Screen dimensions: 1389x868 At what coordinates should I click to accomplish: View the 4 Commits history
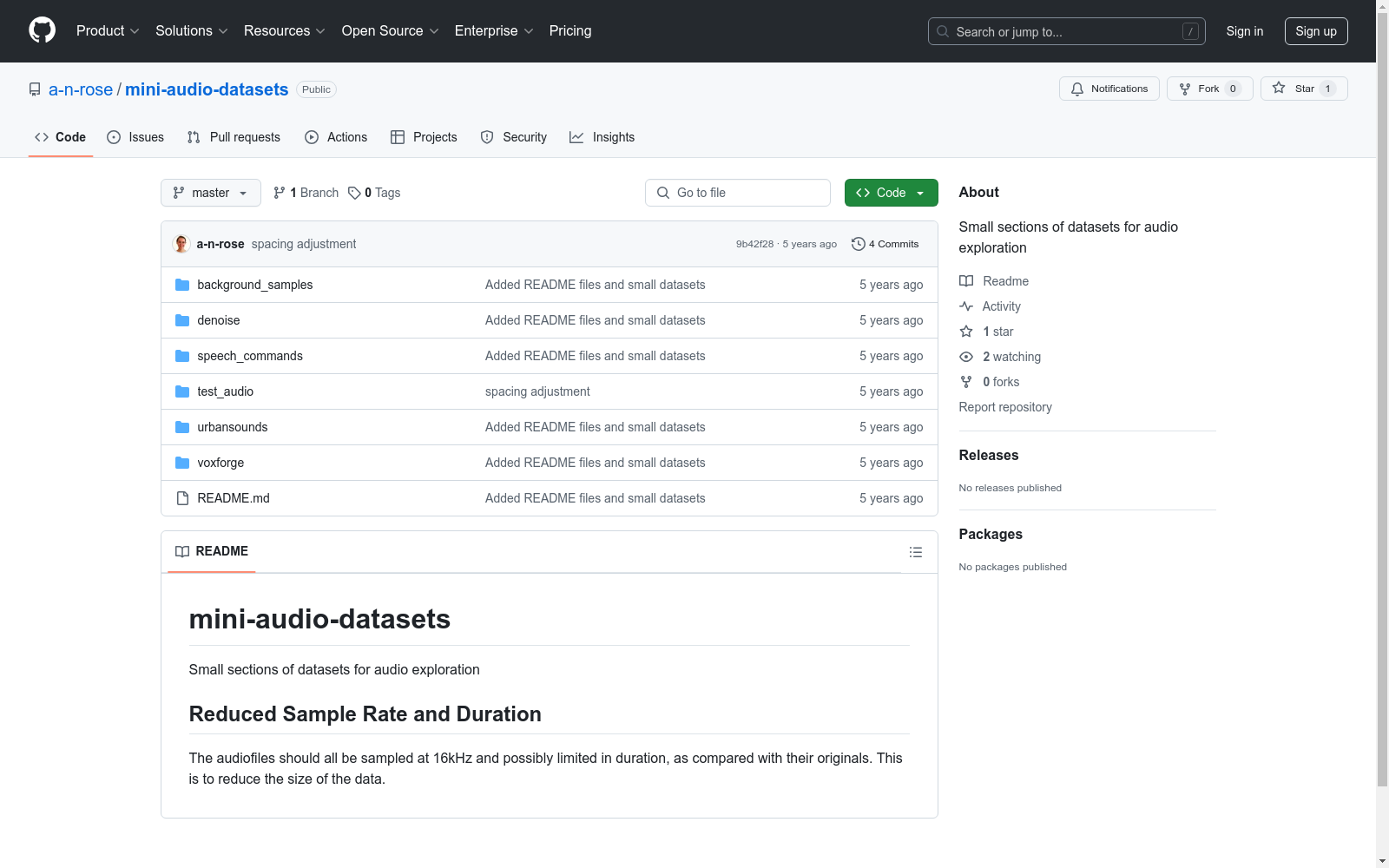point(885,244)
